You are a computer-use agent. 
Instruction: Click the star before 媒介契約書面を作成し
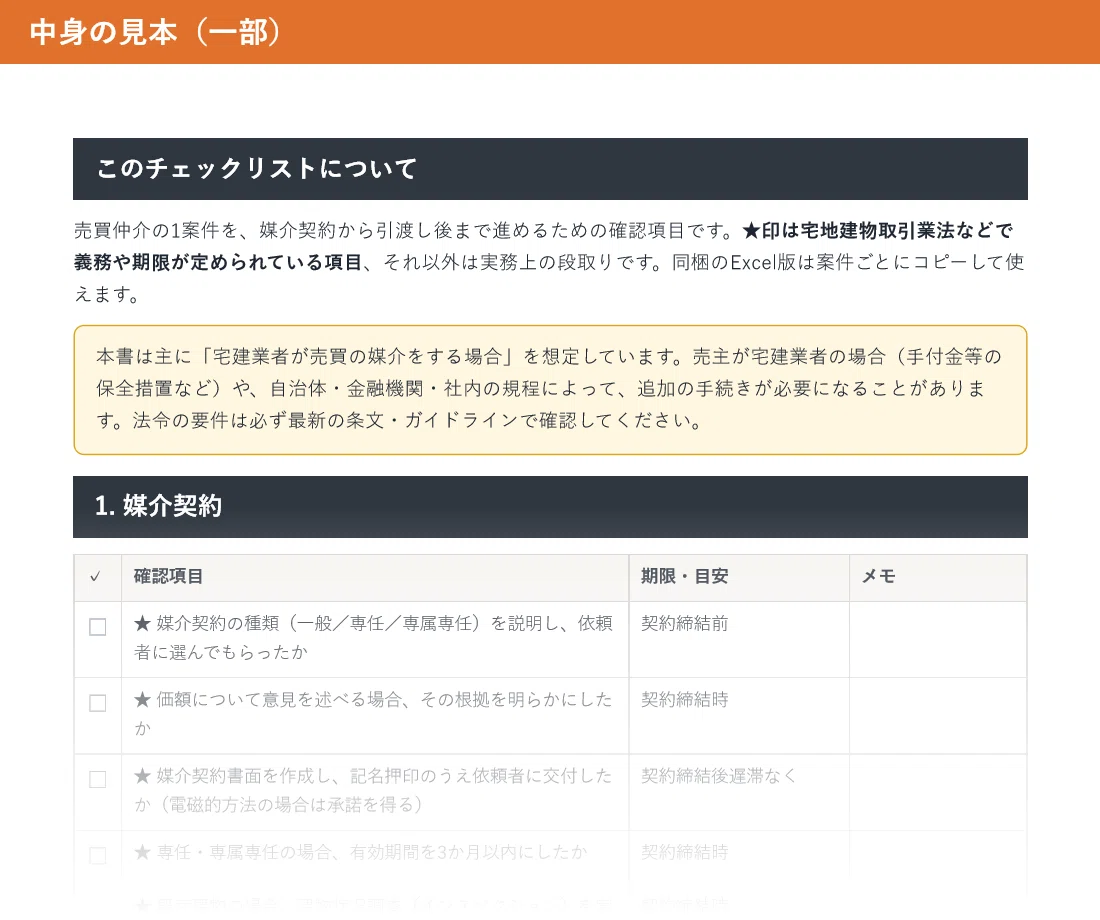coord(142,776)
